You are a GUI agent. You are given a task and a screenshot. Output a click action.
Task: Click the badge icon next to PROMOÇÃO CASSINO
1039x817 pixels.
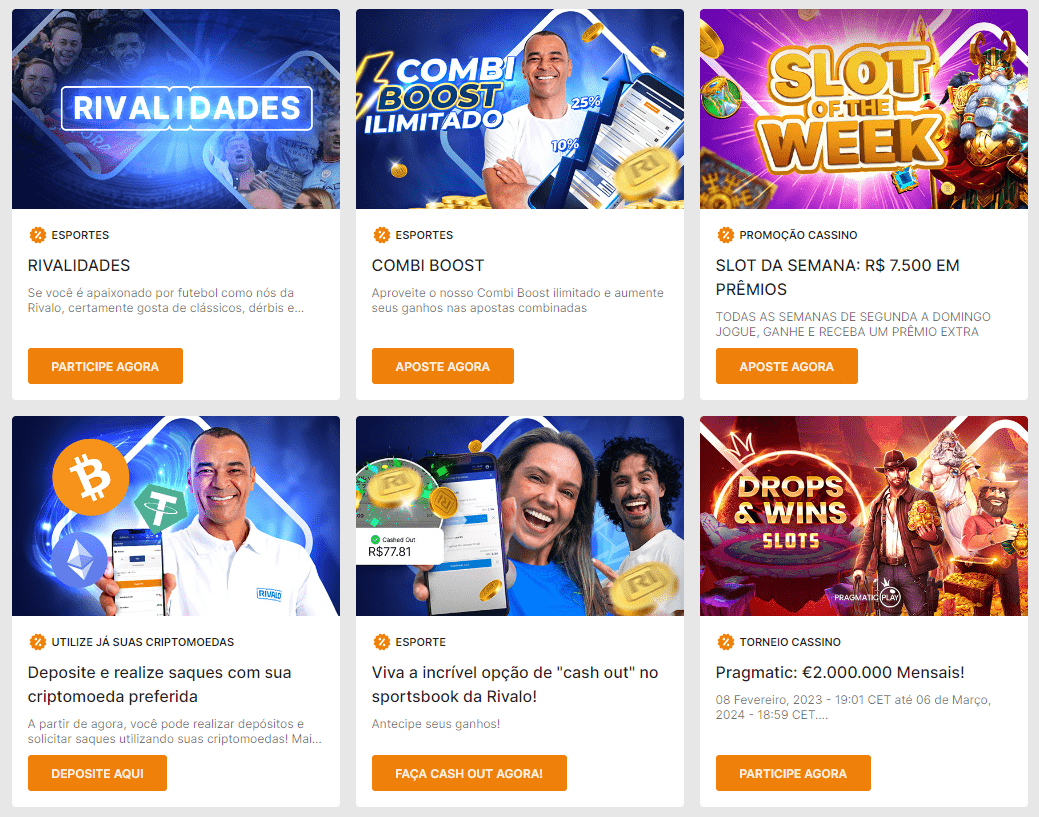tap(726, 235)
